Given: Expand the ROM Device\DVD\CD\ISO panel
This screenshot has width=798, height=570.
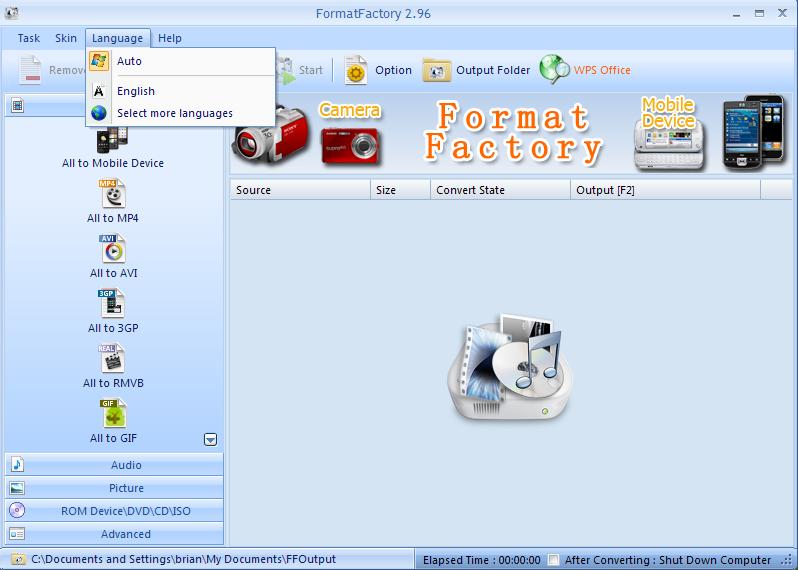Looking at the screenshot, I should 114,511.
